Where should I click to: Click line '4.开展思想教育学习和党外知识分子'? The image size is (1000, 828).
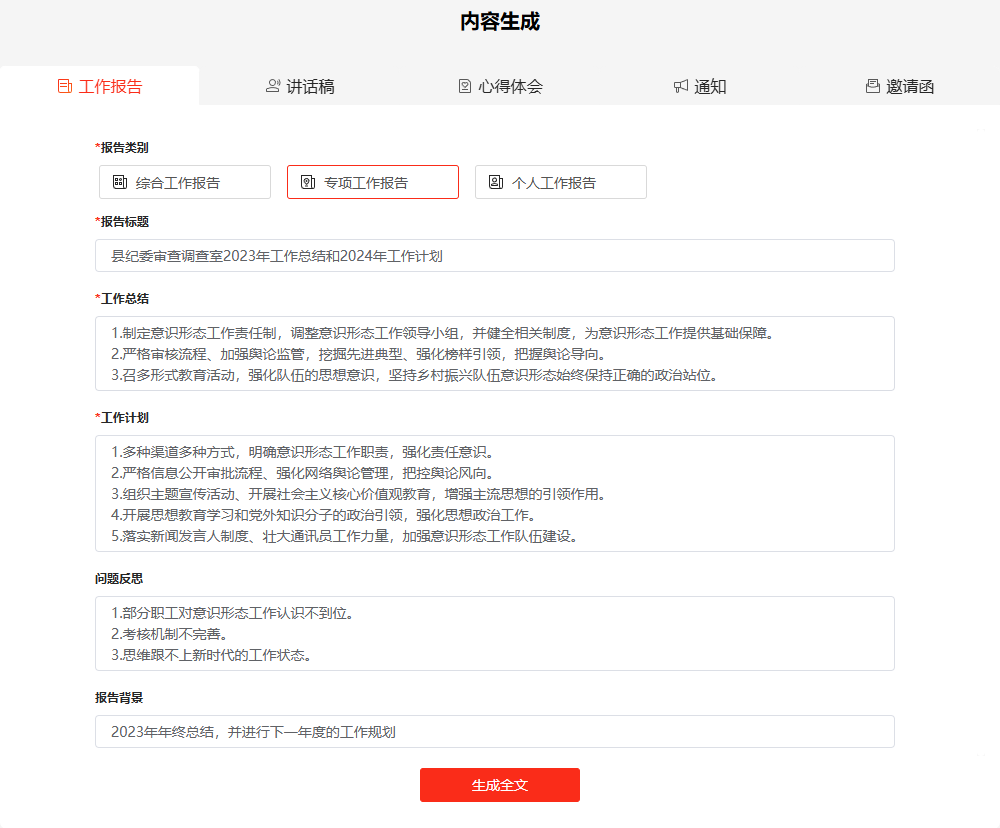point(323,515)
